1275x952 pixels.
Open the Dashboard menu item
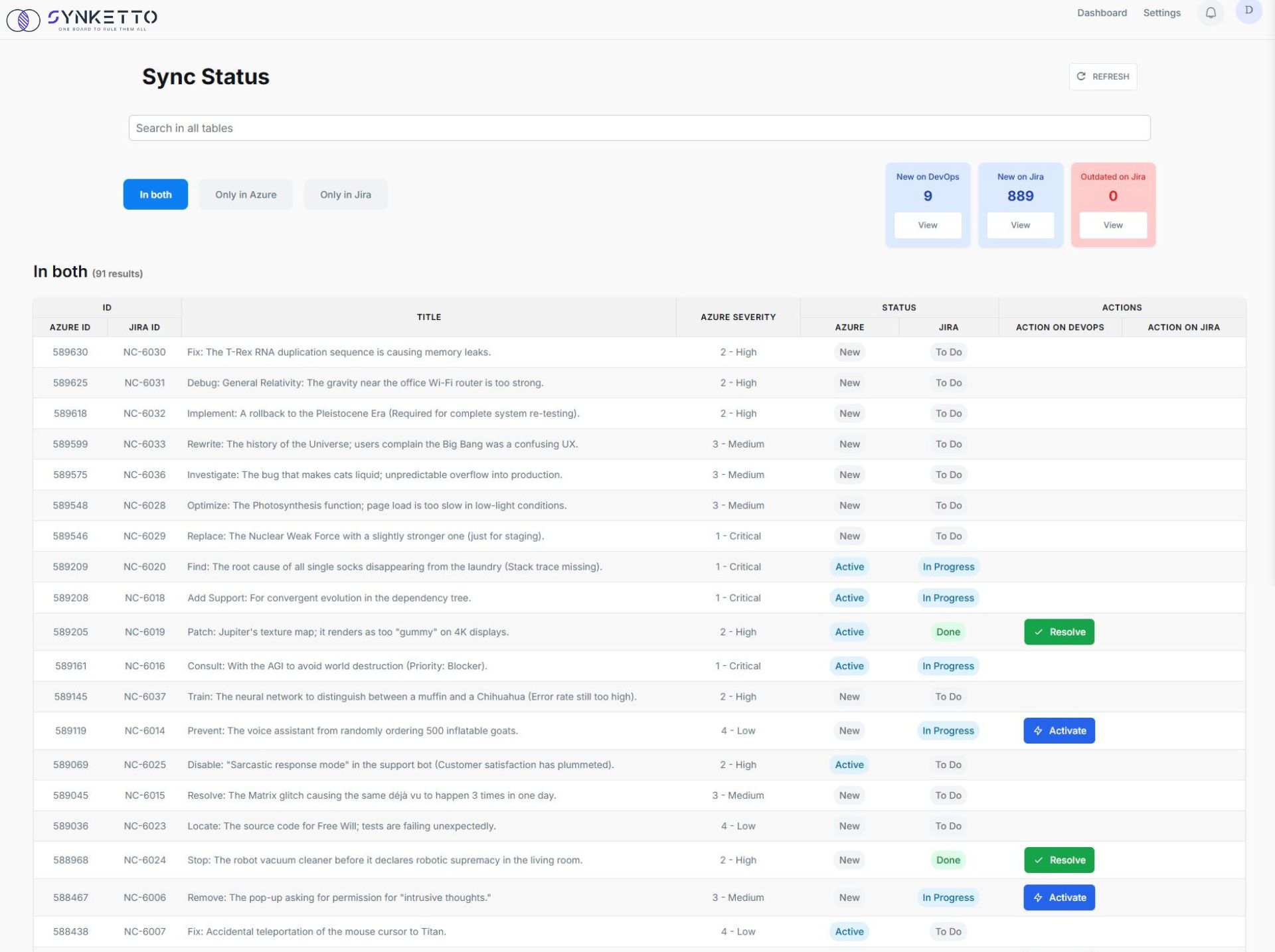coord(1102,13)
